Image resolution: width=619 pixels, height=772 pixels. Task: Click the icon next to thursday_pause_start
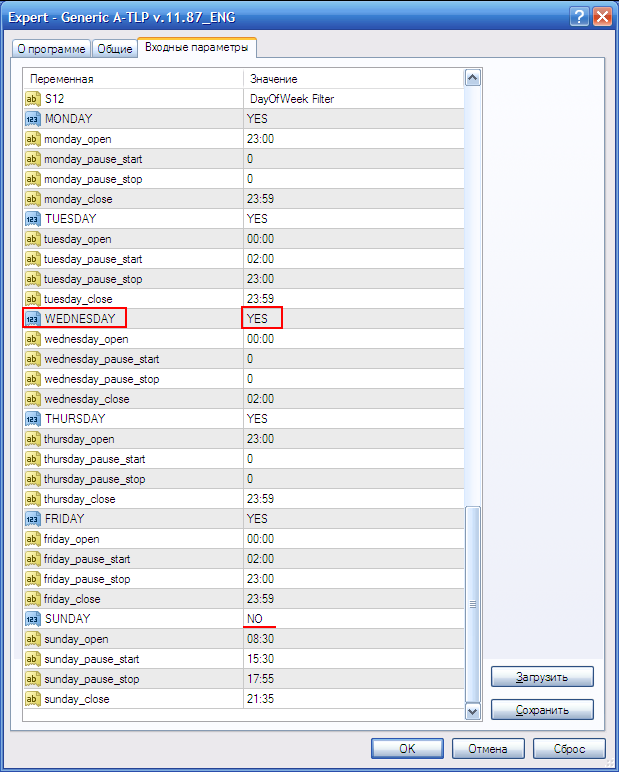(33, 459)
